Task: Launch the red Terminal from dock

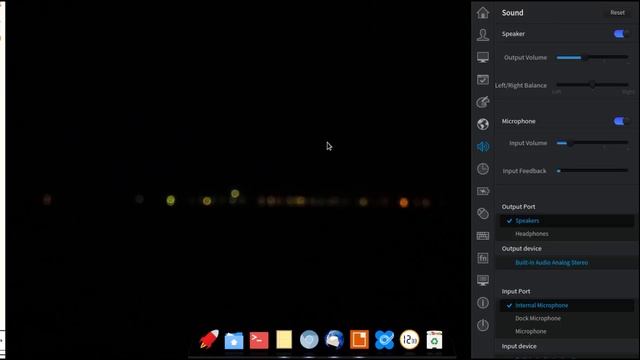Action: pos(259,340)
